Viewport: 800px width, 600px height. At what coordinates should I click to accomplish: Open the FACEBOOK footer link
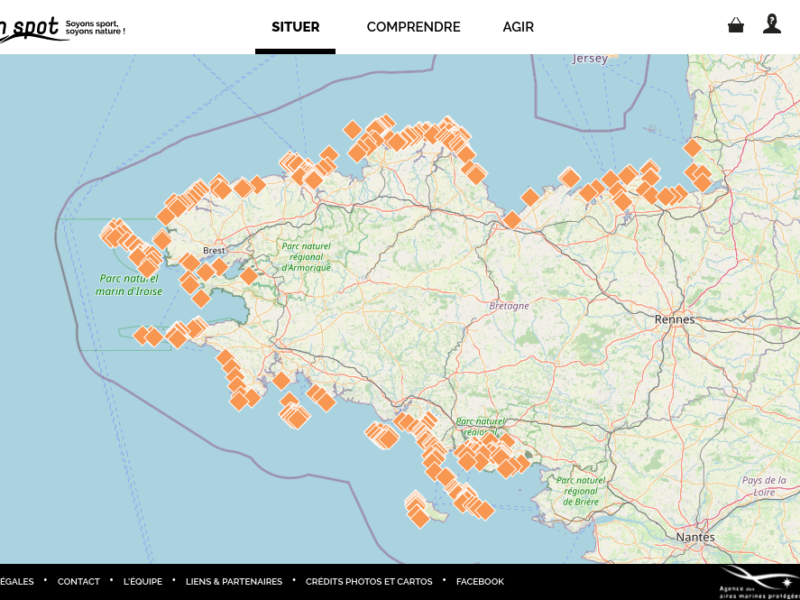480,581
